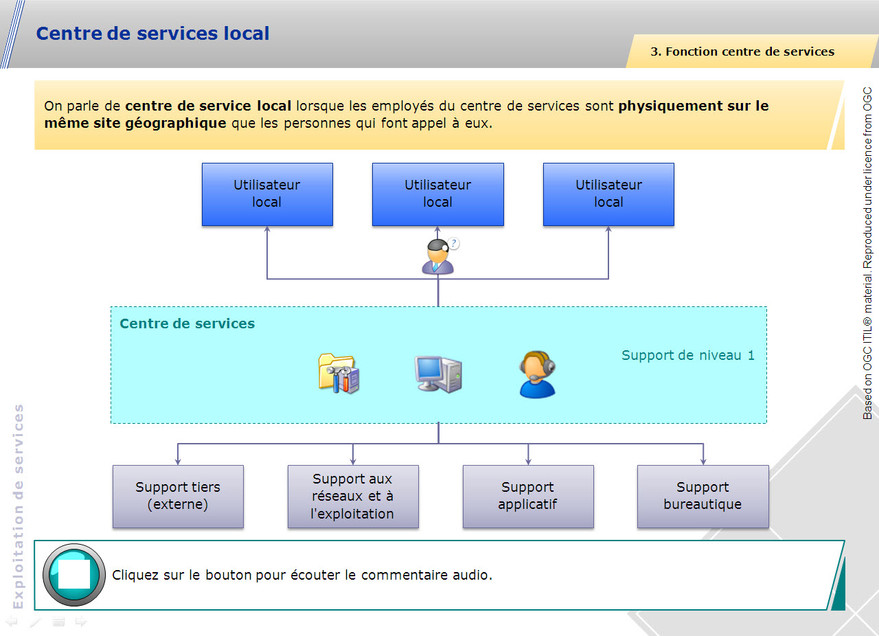The height and width of the screenshot is (636, 879).
Task: Click the headset support agent icon
Action: point(536,374)
